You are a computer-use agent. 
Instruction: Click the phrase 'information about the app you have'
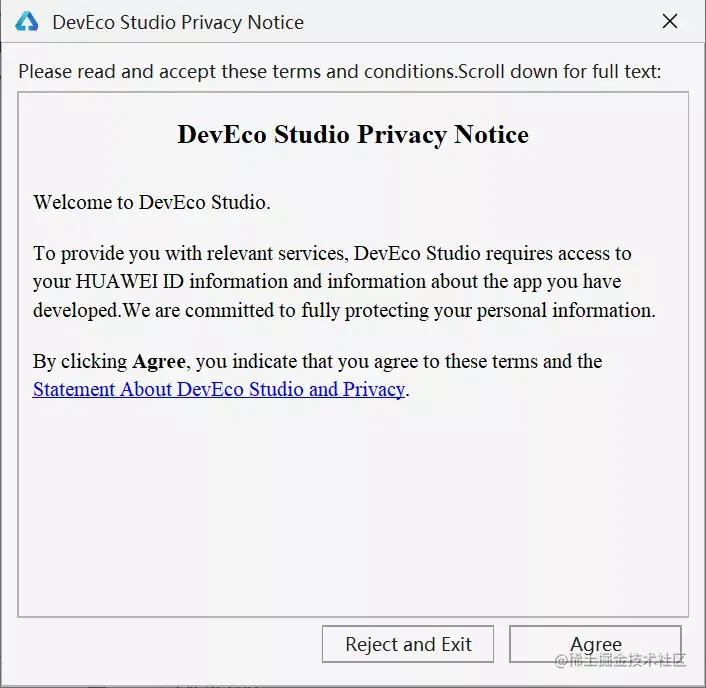pyautogui.click(x=474, y=281)
